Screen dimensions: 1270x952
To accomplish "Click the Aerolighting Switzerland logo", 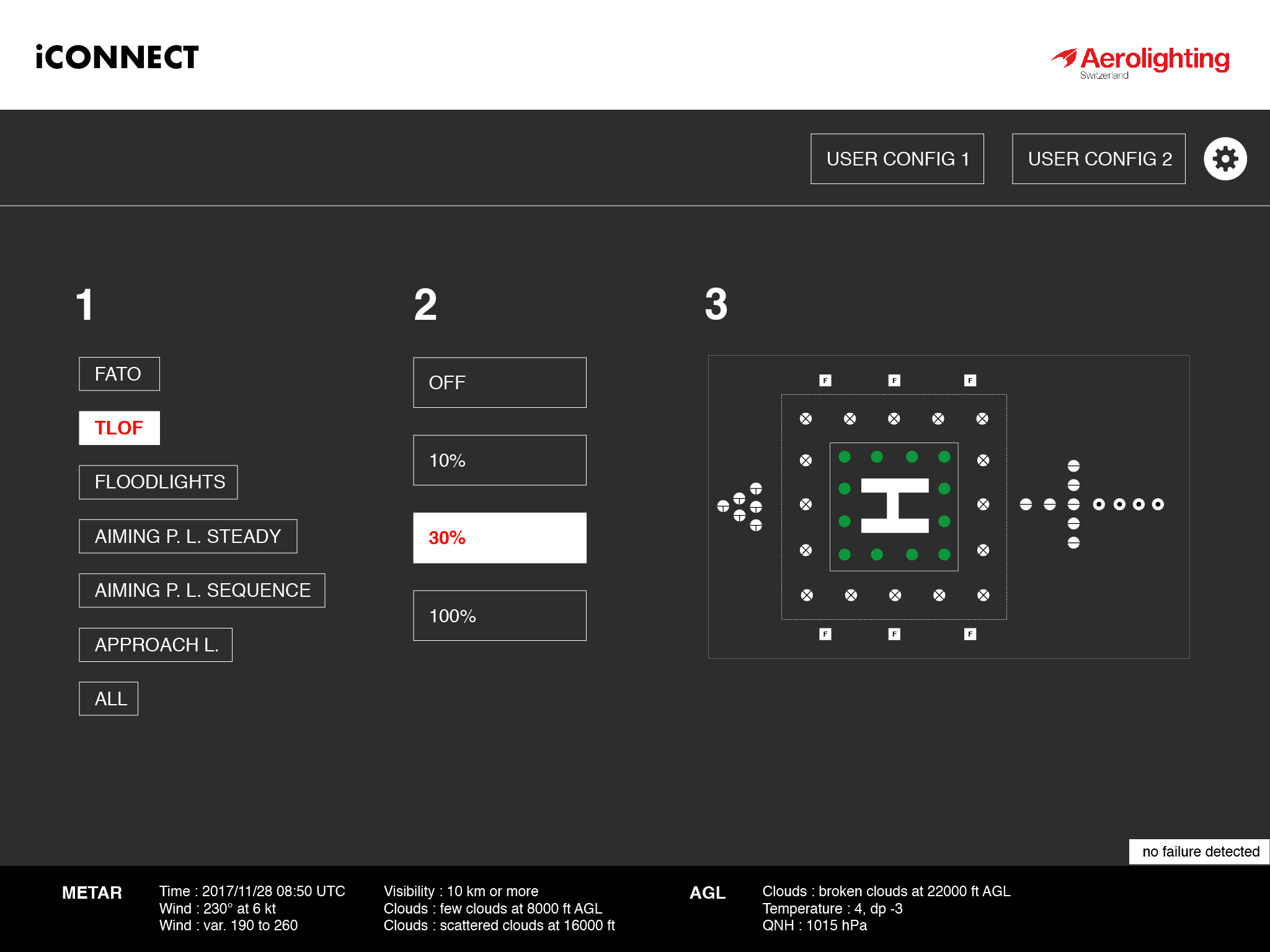I will pyautogui.click(x=1141, y=62).
